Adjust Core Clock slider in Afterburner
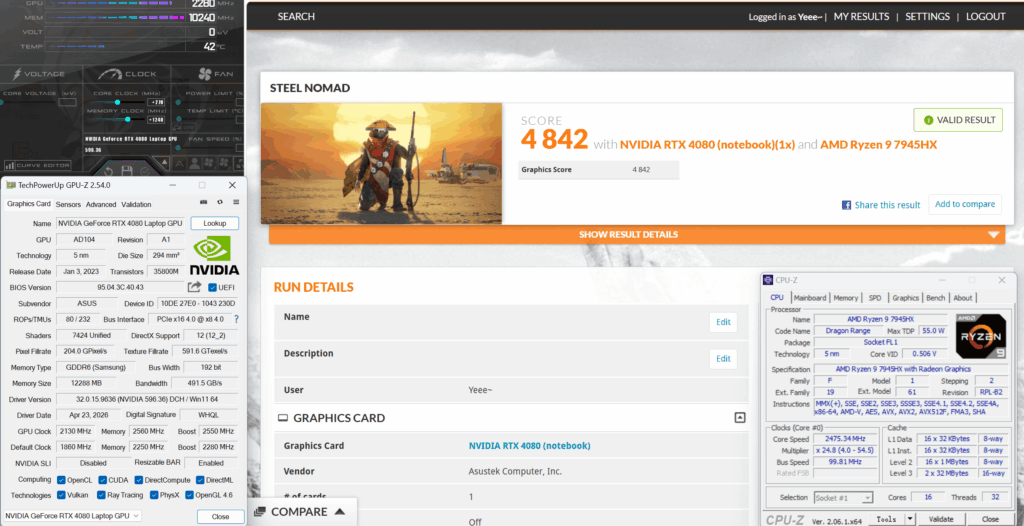Viewport: 1024px width, 526px height. pos(119,102)
